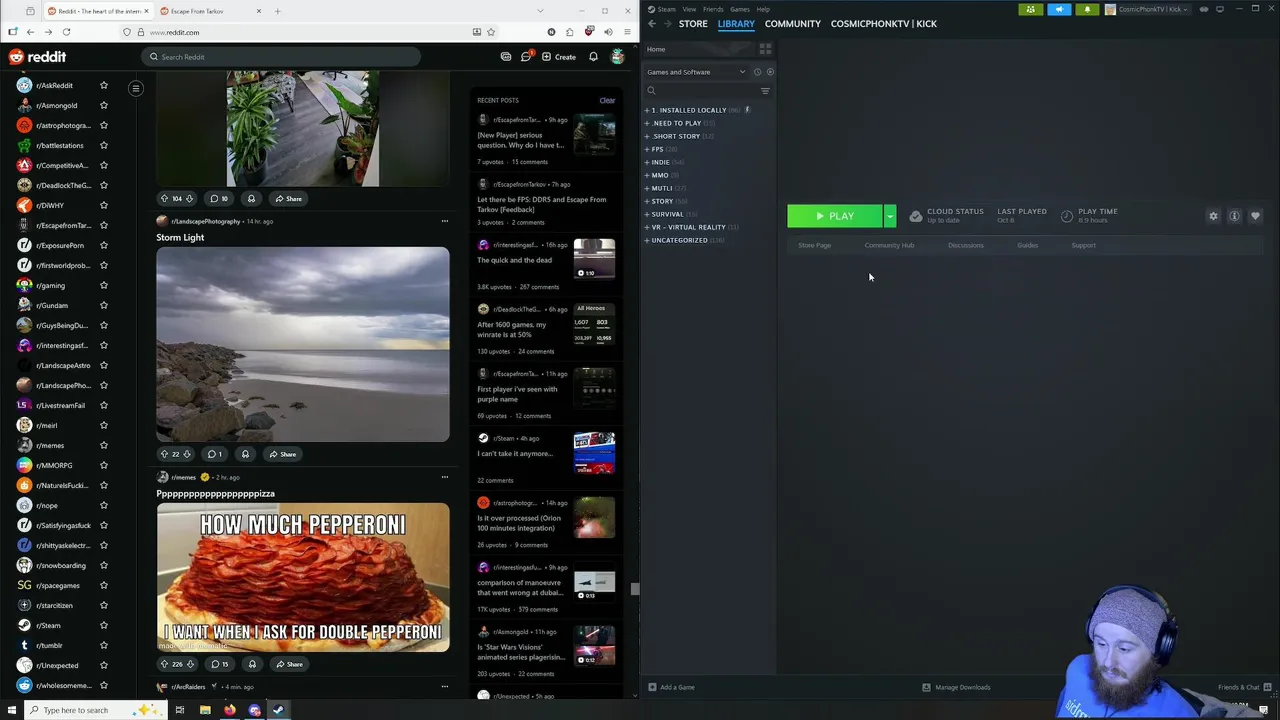Favorite r/memes with its star
Image resolution: width=1280 pixels, height=720 pixels.
(103, 445)
